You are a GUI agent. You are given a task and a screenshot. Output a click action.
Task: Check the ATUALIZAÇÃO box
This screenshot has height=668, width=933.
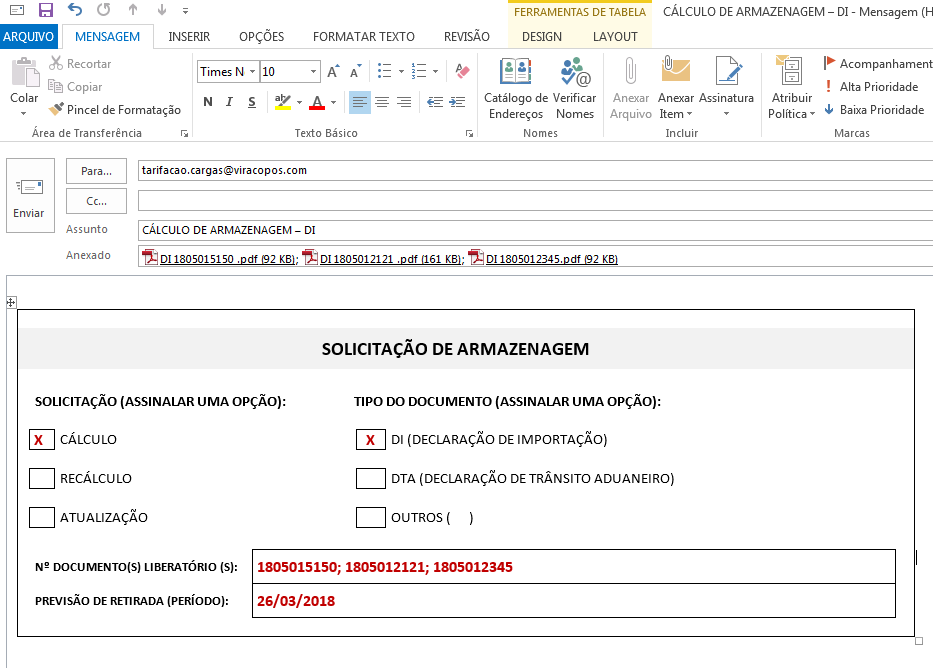(x=42, y=518)
